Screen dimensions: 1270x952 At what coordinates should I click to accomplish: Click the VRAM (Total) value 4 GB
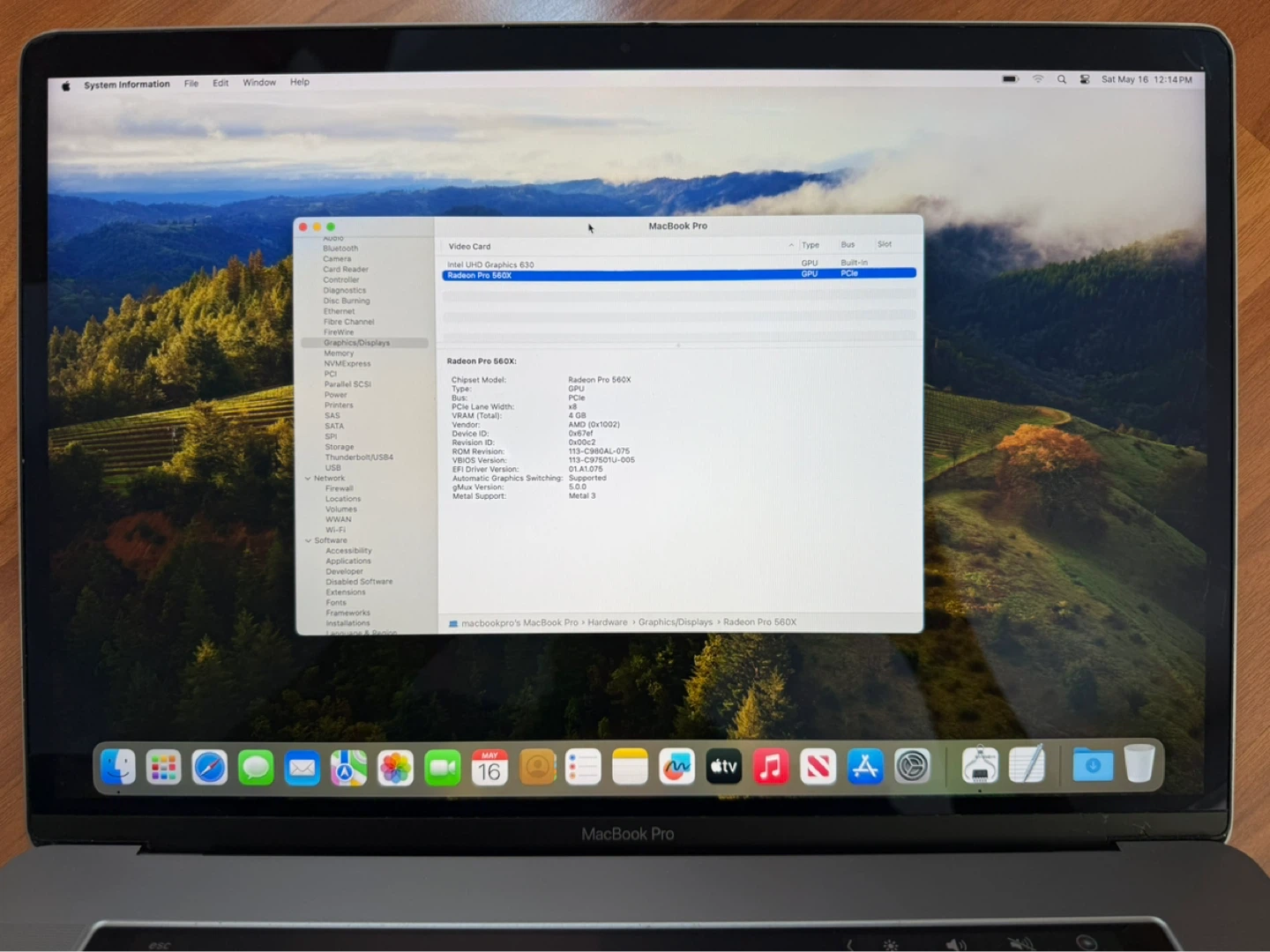(577, 416)
